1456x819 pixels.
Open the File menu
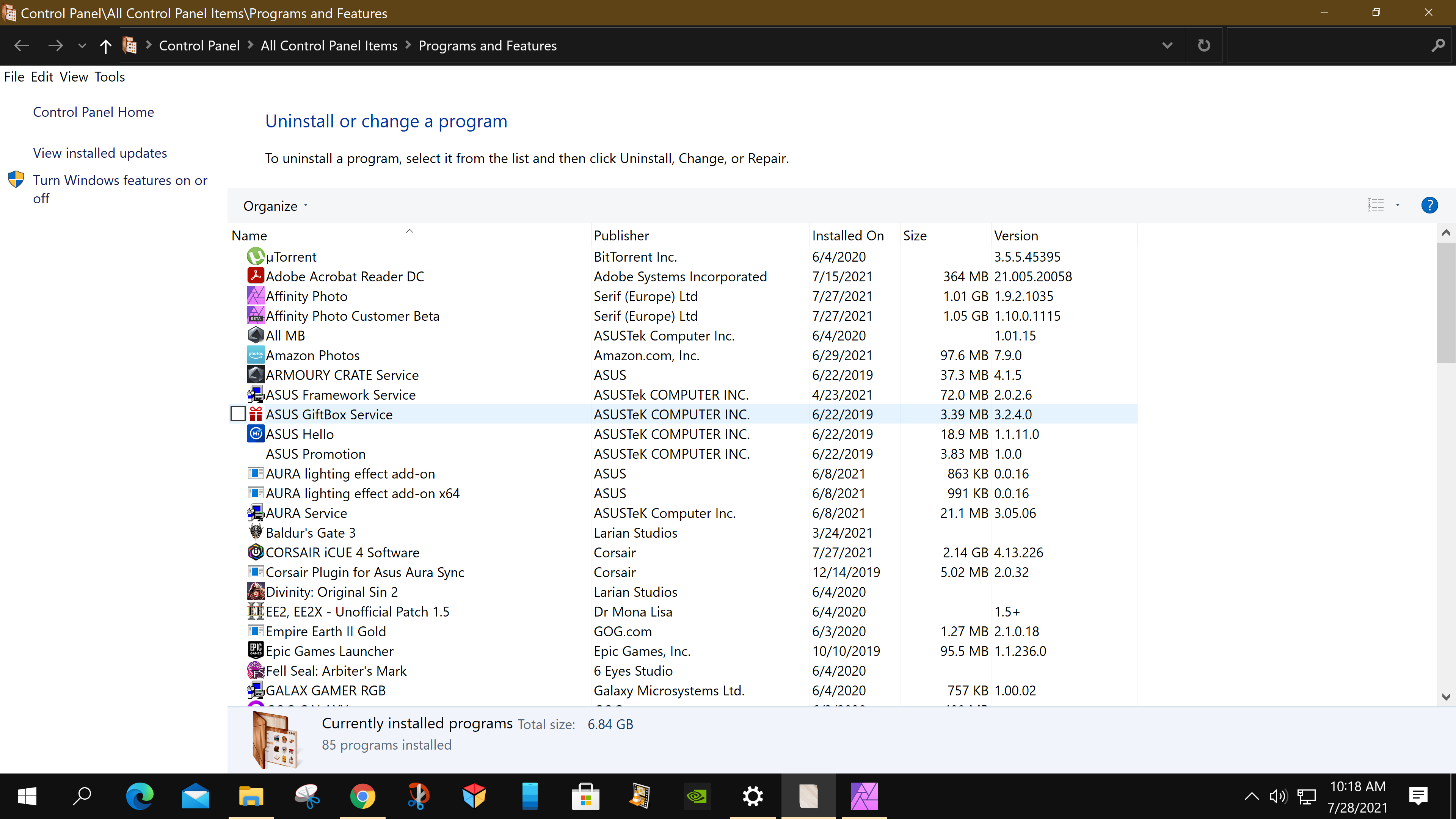(x=14, y=76)
